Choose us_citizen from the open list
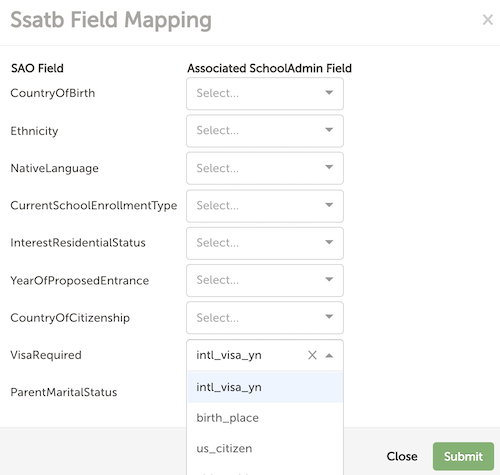This screenshot has width=500, height=475. [x=265, y=448]
